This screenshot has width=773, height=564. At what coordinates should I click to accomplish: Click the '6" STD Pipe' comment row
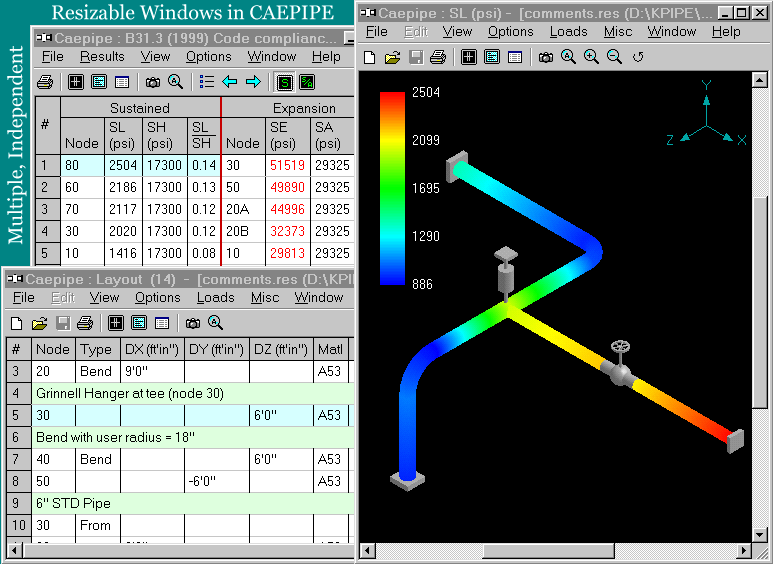point(193,503)
